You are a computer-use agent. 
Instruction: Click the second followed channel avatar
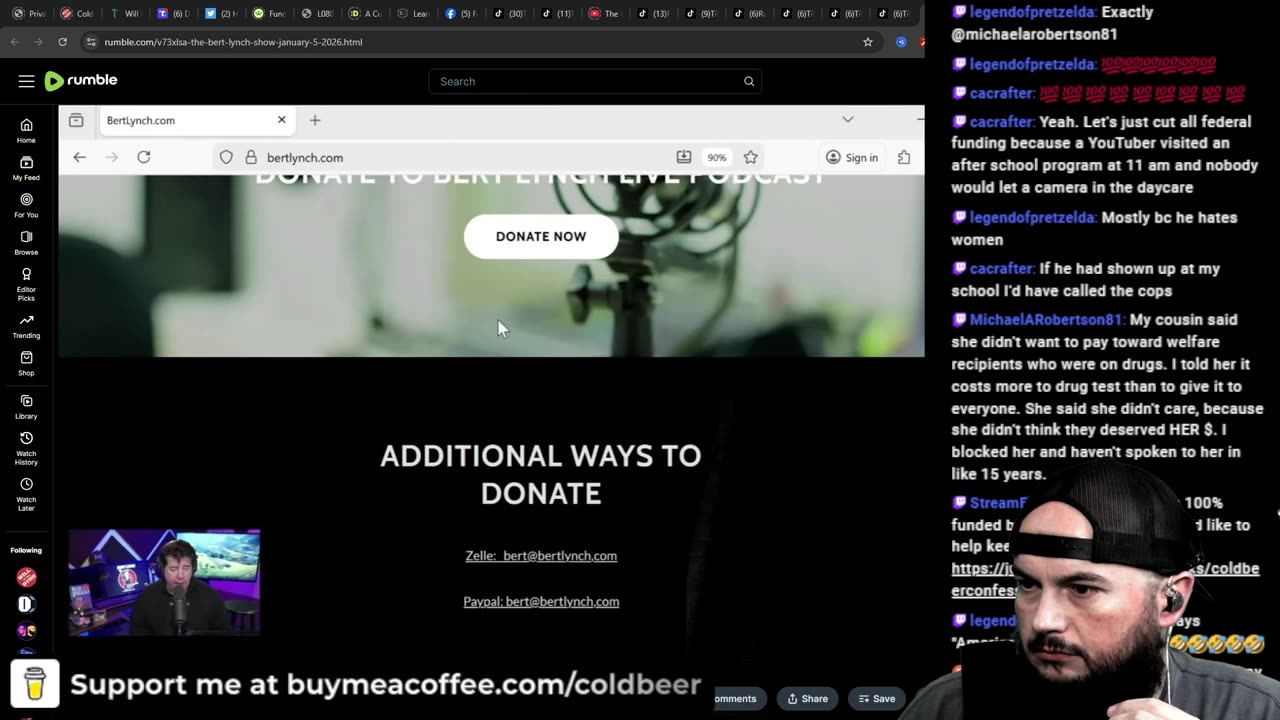26,604
